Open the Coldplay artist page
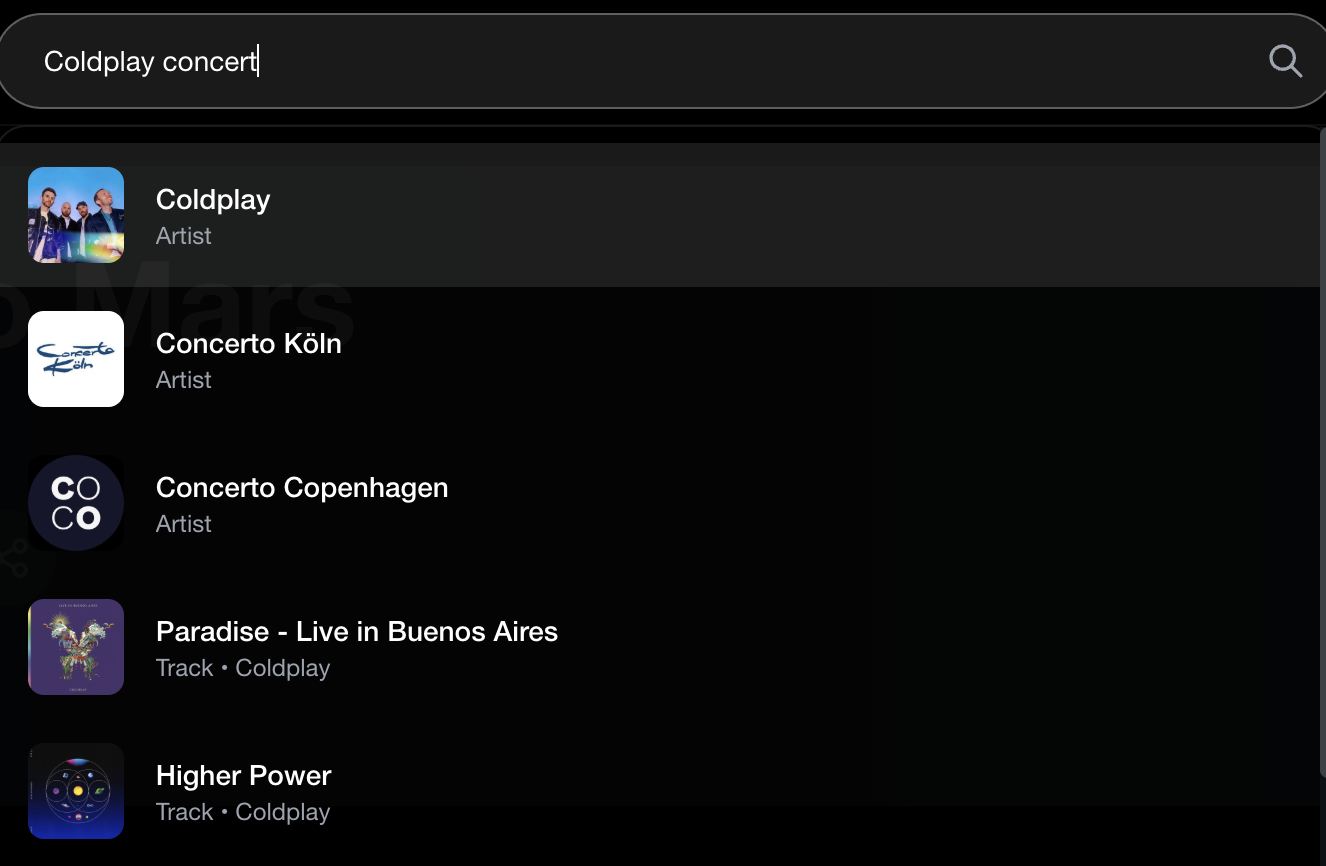Image resolution: width=1326 pixels, height=866 pixels. [212, 200]
